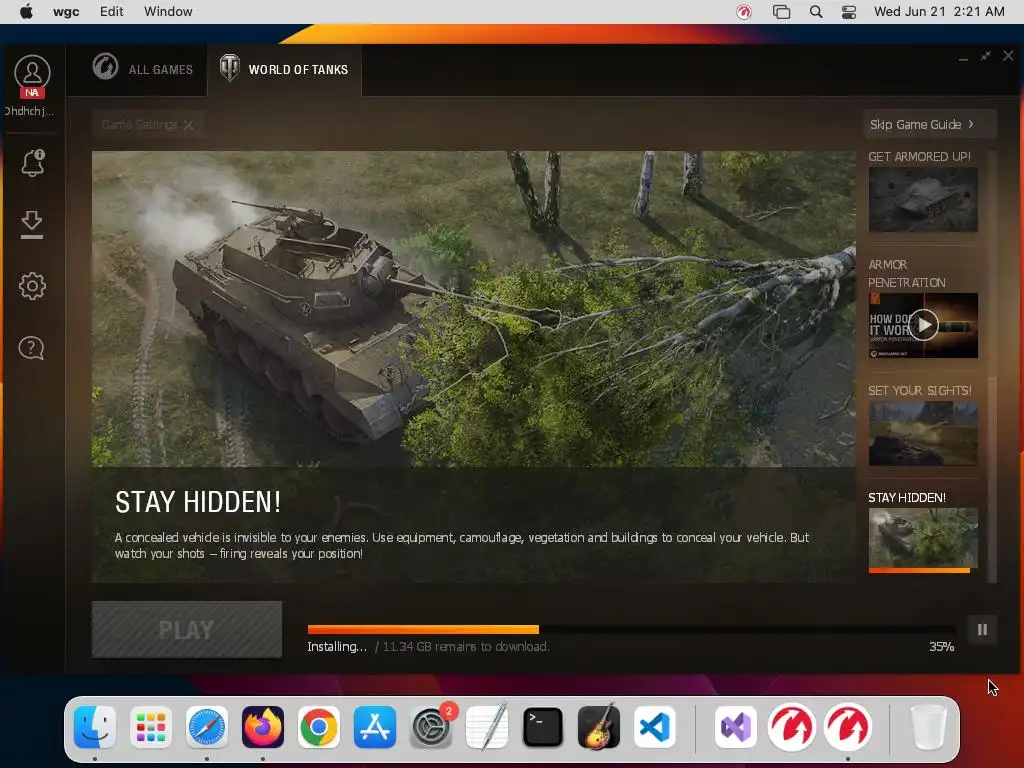Click the NA region badge

(32, 93)
